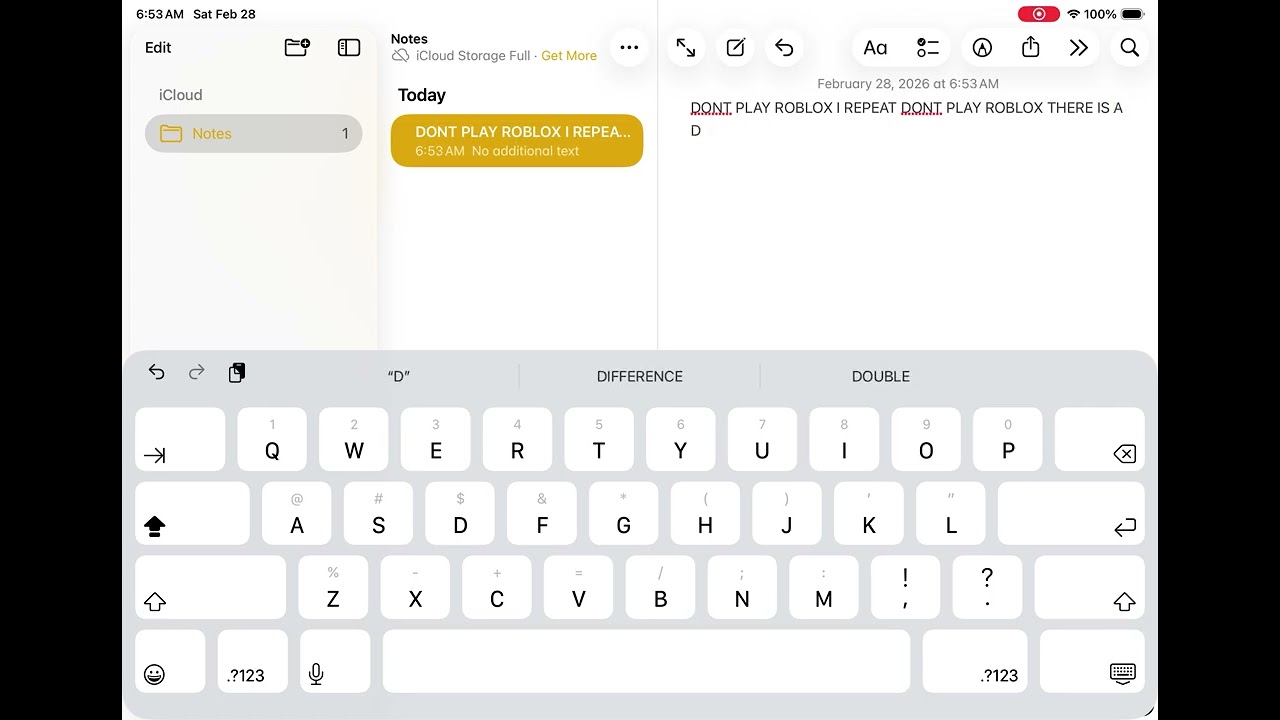This screenshot has height=720, width=1280.
Task: Tap the iCloud Storage Full status text
Action: pyautogui.click(x=473, y=56)
